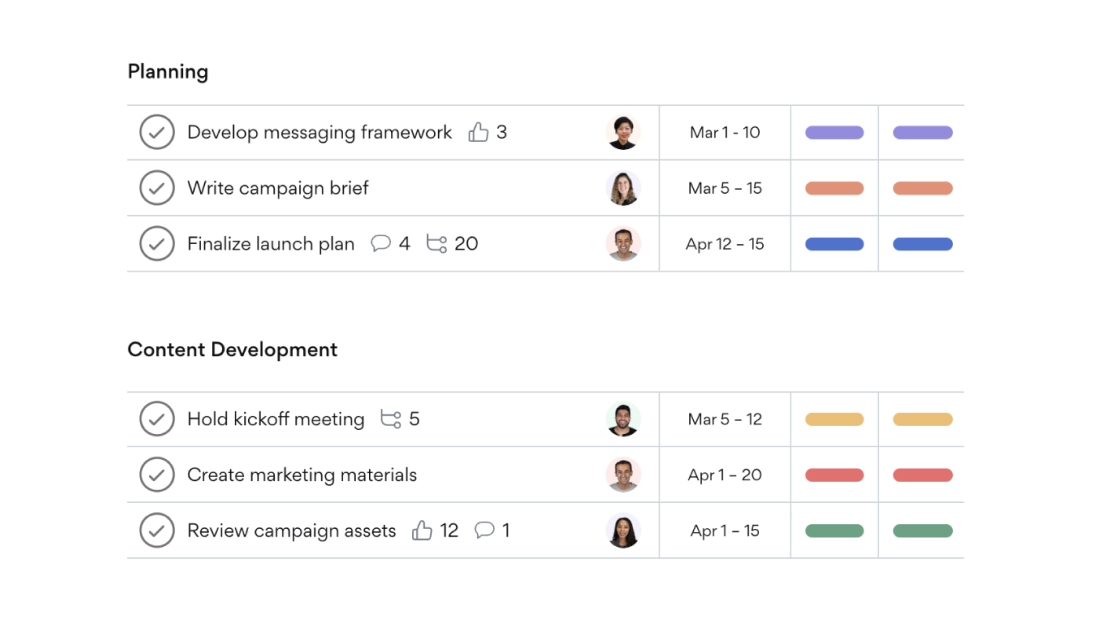Open comment bubble on Review campaign assets

point(484,530)
